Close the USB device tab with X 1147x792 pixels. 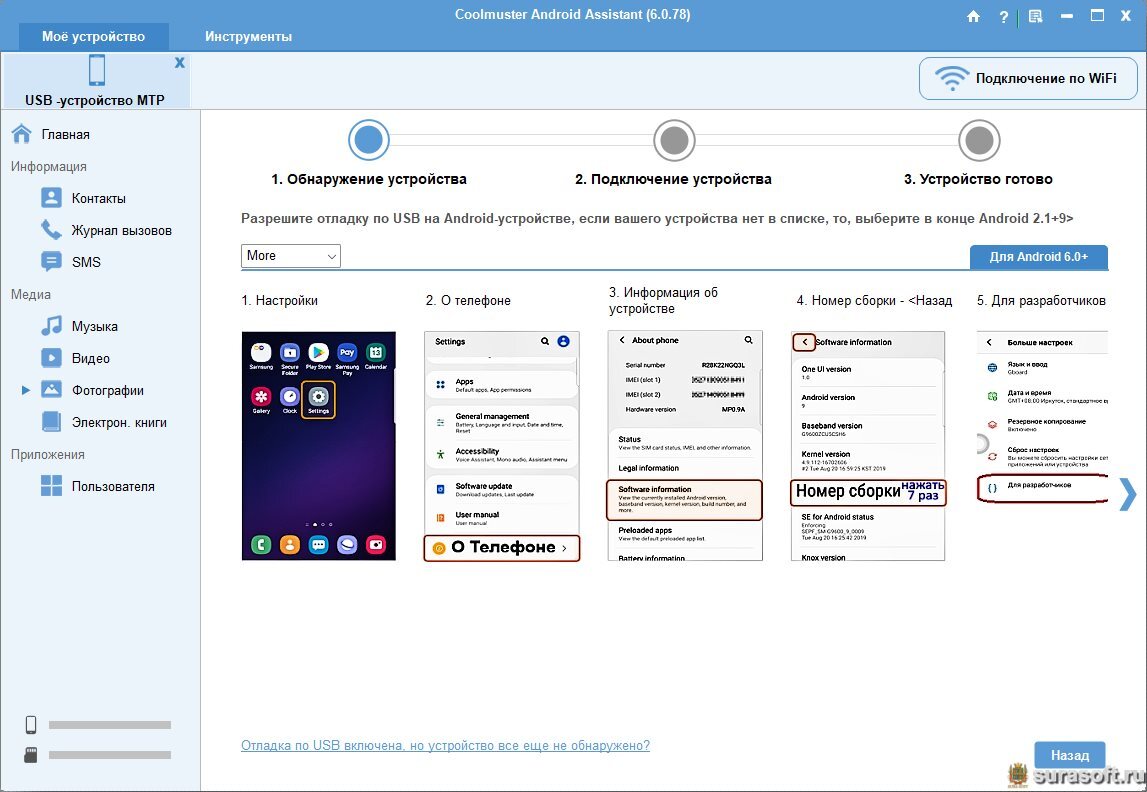coord(179,63)
